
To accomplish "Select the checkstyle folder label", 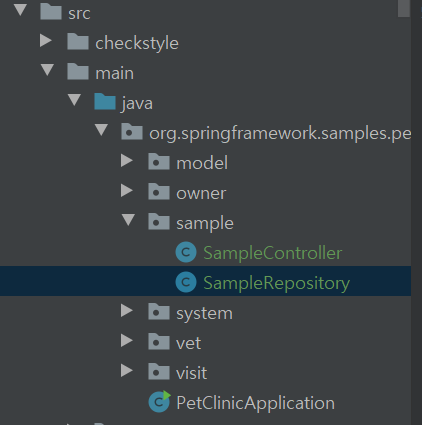I will pos(137,43).
